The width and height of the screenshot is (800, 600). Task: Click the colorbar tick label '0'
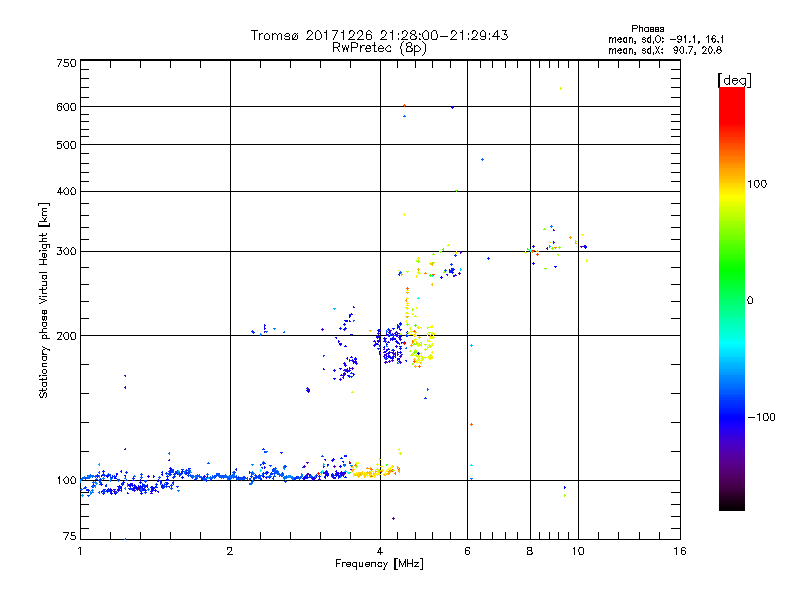click(x=750, y=301)
